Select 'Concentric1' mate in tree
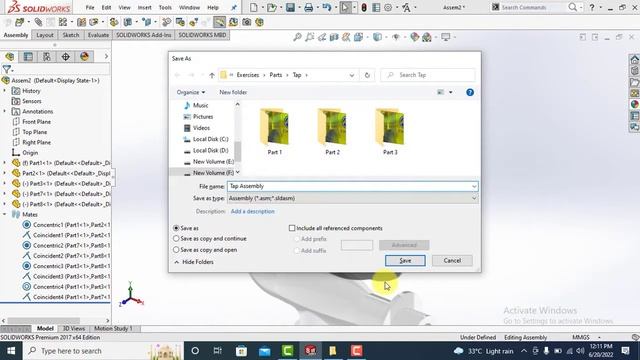640x360 pixels. pyautogui.click(x=66, y=224)
